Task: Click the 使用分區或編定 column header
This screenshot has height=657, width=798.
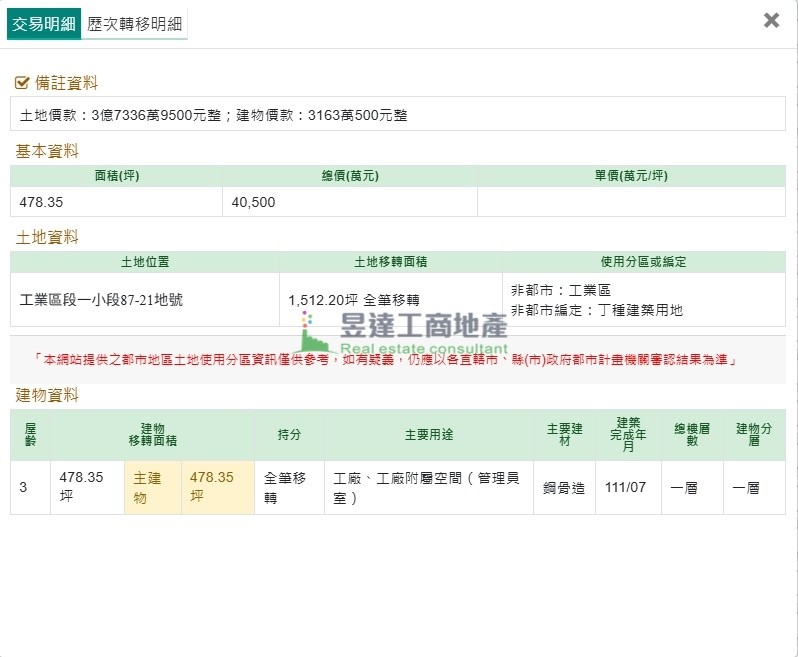Action: [643, 262]
